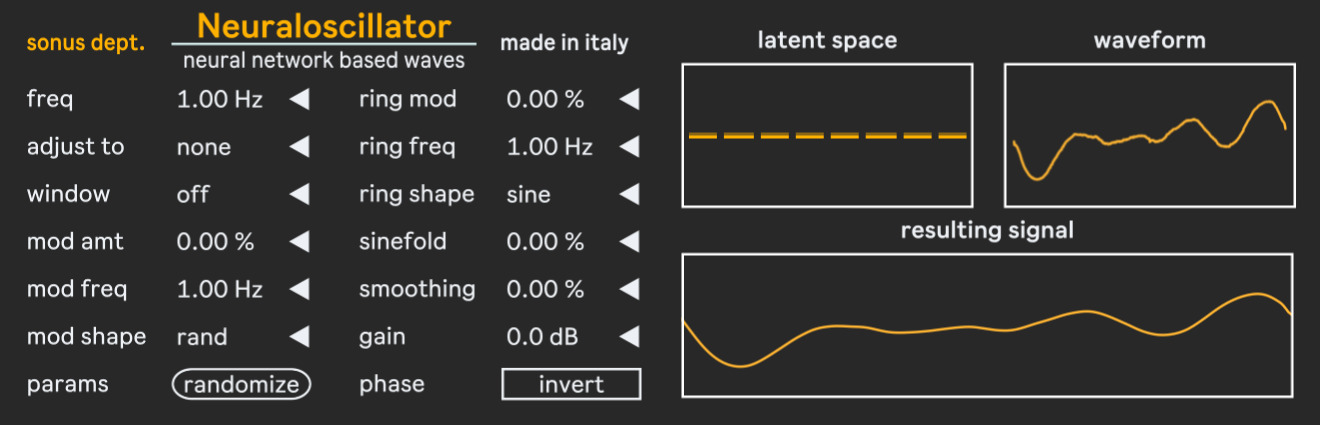Click the triangle arrow next to freq

(299, 99)
